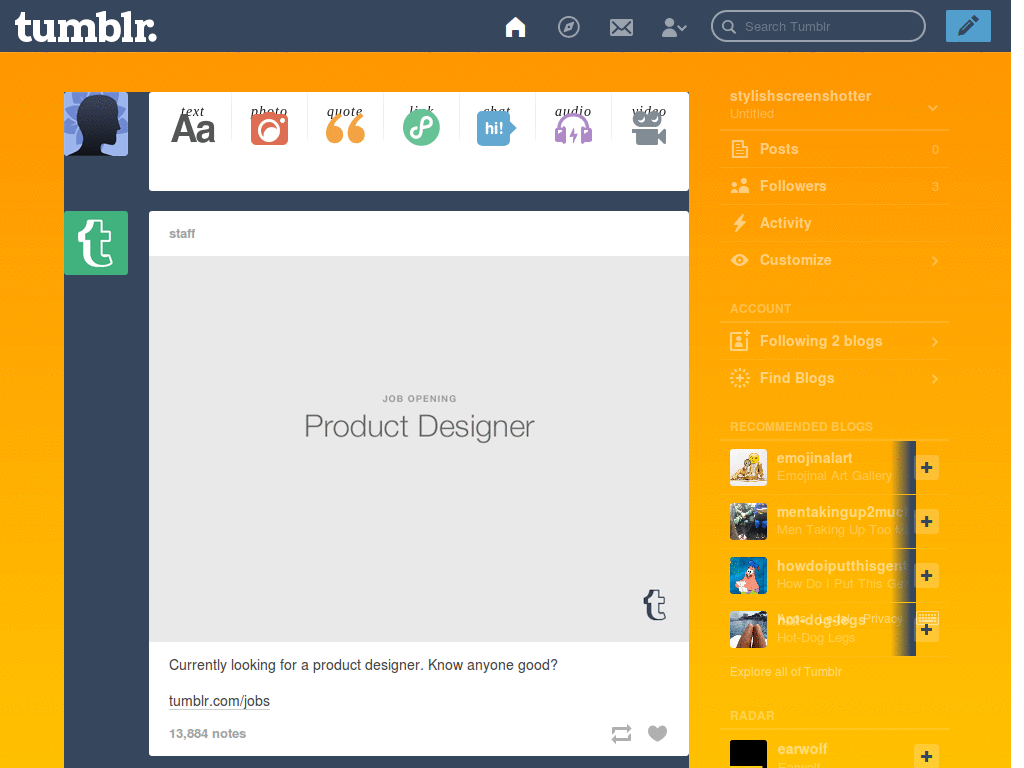Screen dimensions: 1024x768
Task: Open Customize in the sidebar
Action: click(x=835, y=260)
